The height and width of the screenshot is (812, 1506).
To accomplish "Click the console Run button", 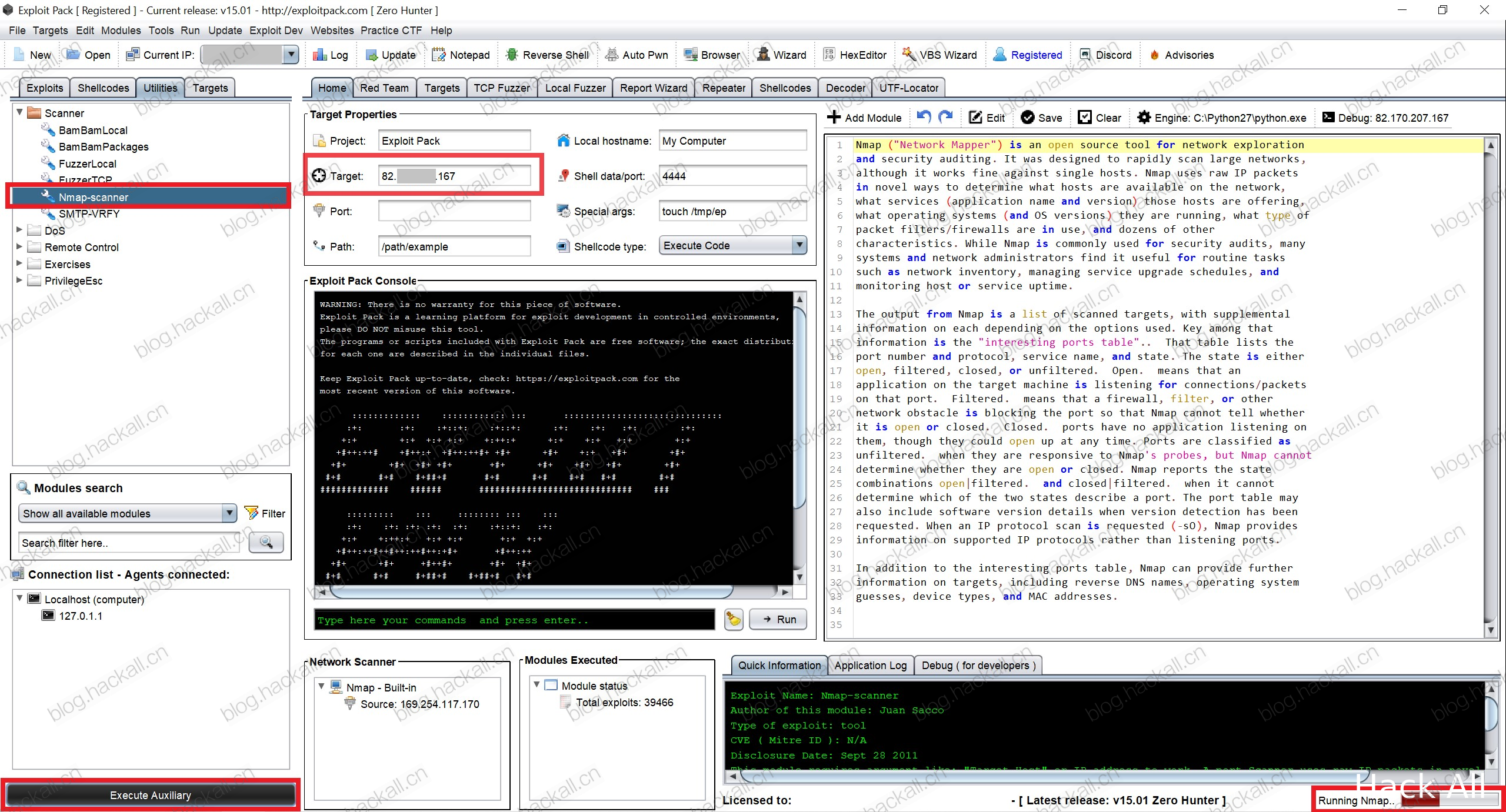I will pos(778,619).
